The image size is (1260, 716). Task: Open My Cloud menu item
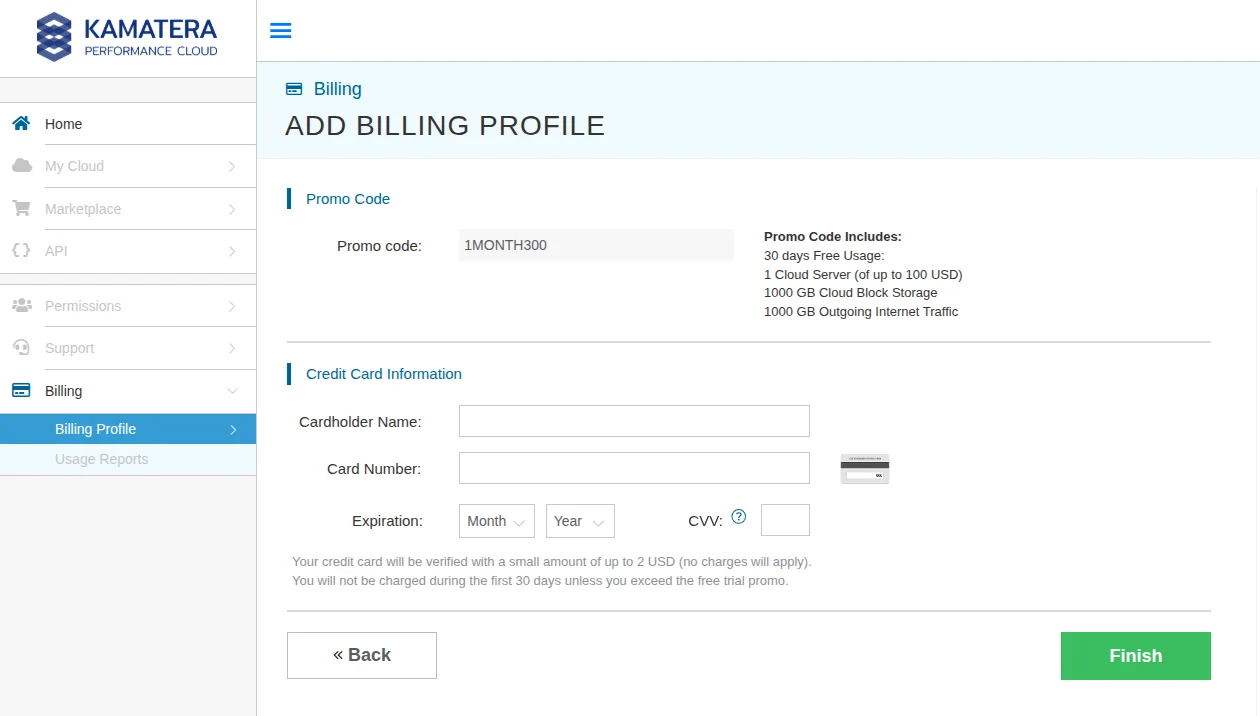click(128, 166)
